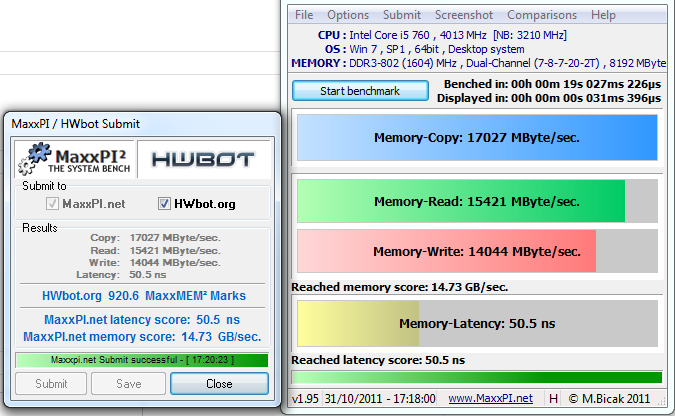Open the Help menu
Viewport: 675px width, 416px height.
(x=603, y=15)
